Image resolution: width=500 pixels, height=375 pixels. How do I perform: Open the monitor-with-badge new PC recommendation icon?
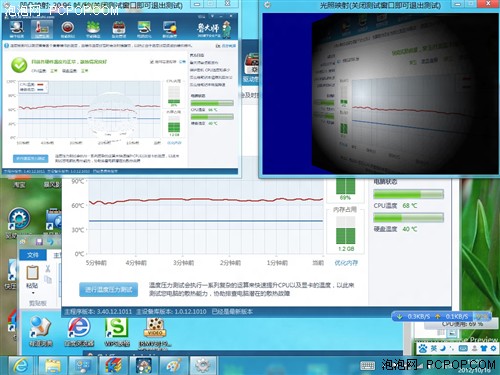click(170, 29)
